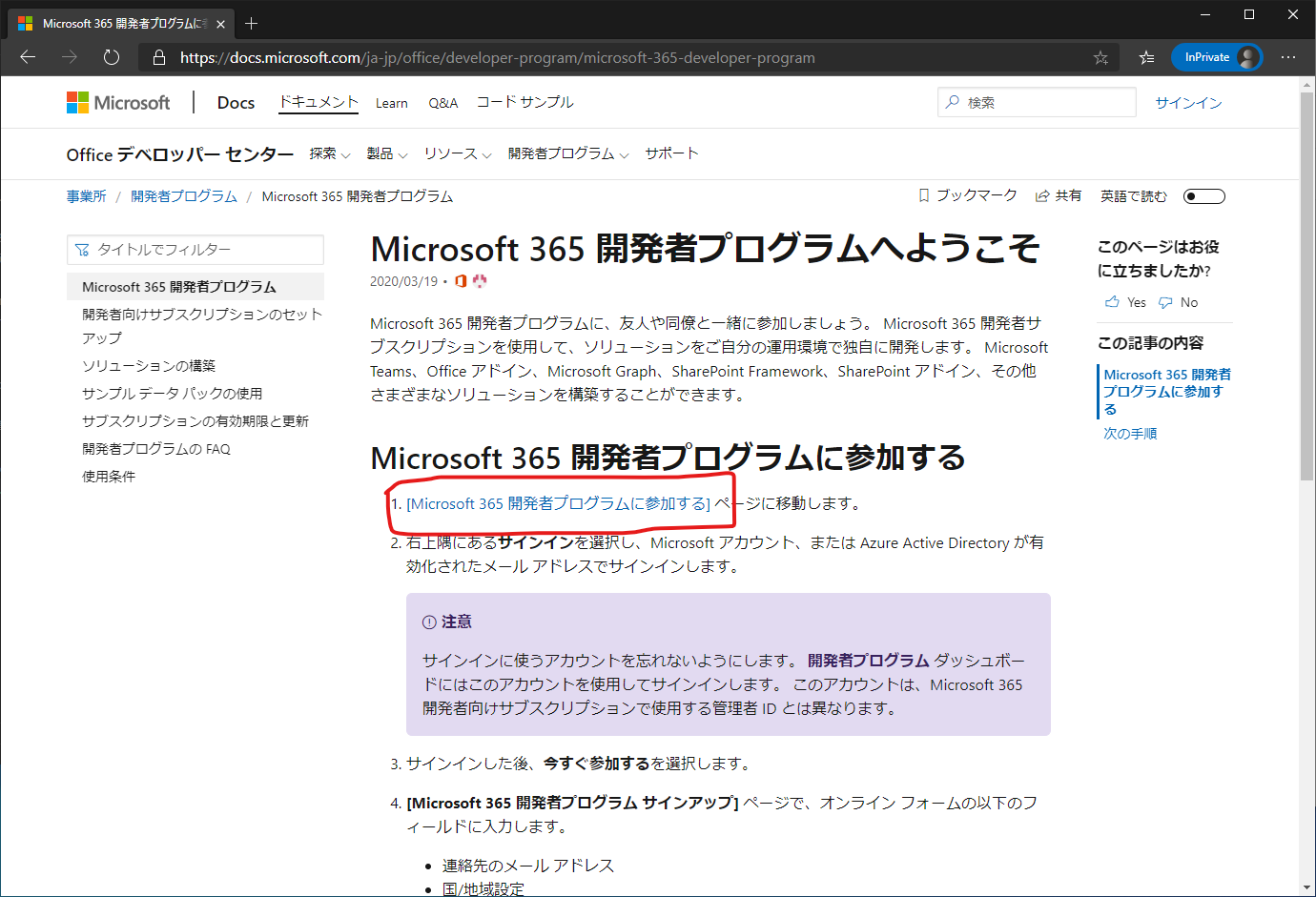Open [Microsoft 365 開発者プログラムに参加する] link
The image size is (1316, 897).
tap(558, 503)
